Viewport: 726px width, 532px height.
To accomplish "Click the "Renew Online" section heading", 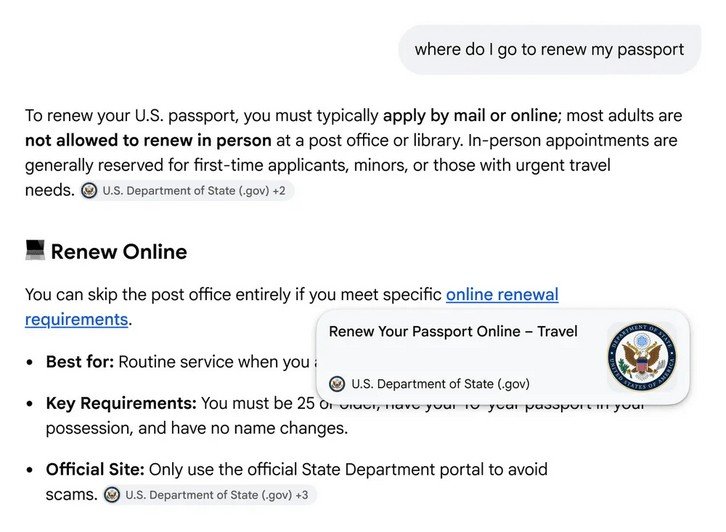I will pyautogui.click(x=119, y=252).
